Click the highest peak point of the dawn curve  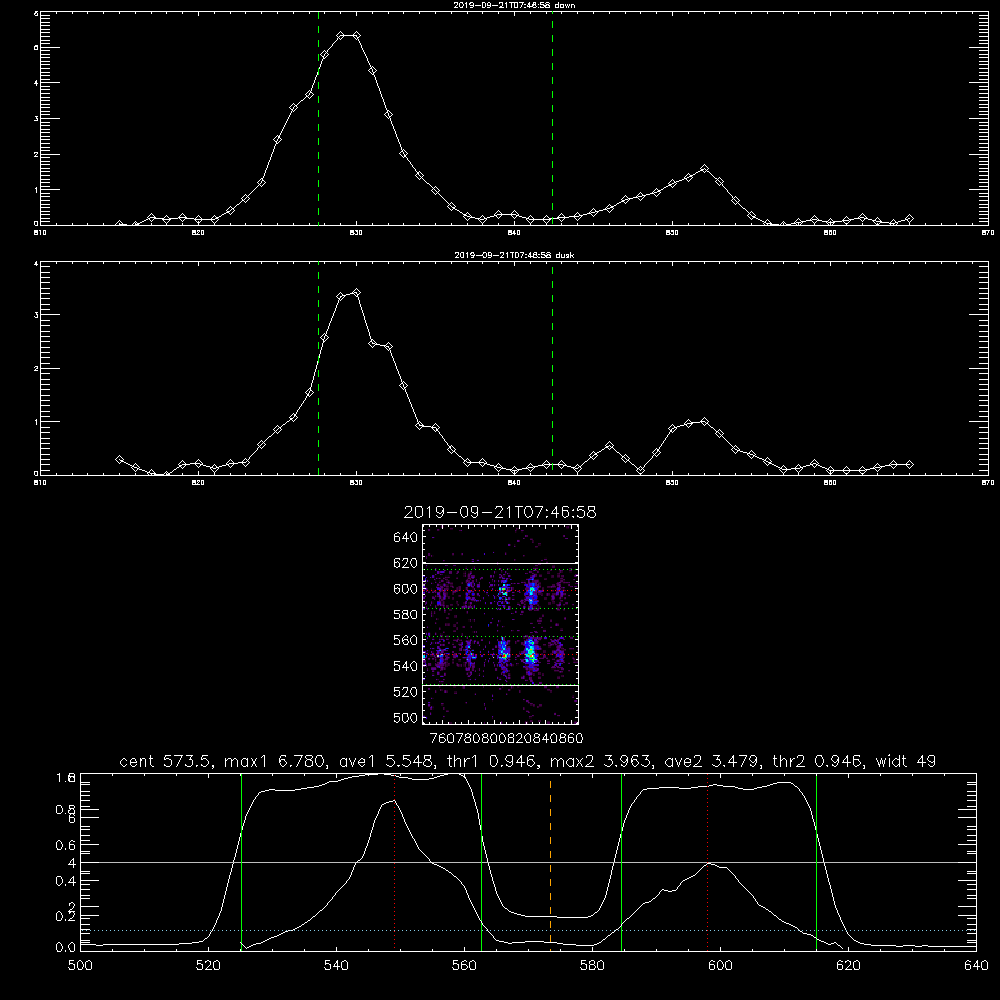348,36
